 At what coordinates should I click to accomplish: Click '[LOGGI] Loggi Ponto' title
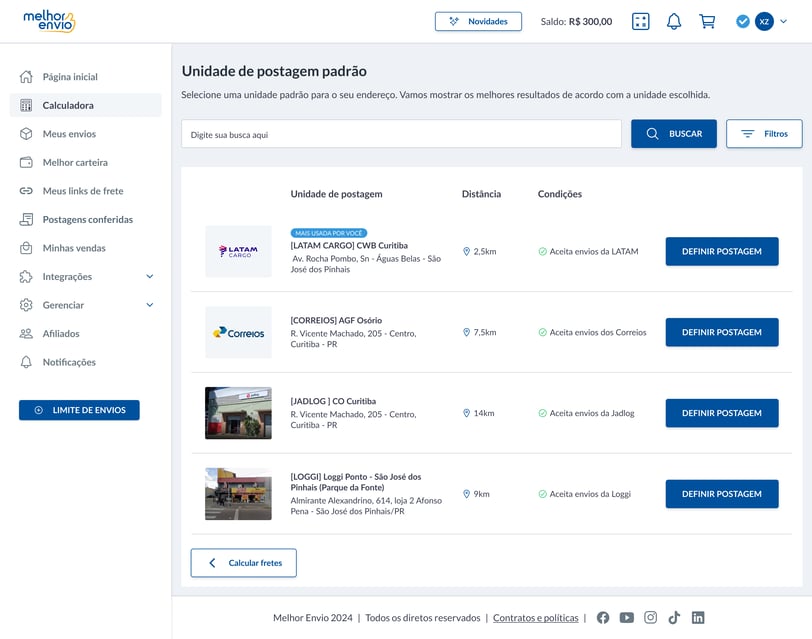click(x=356, y=482)
